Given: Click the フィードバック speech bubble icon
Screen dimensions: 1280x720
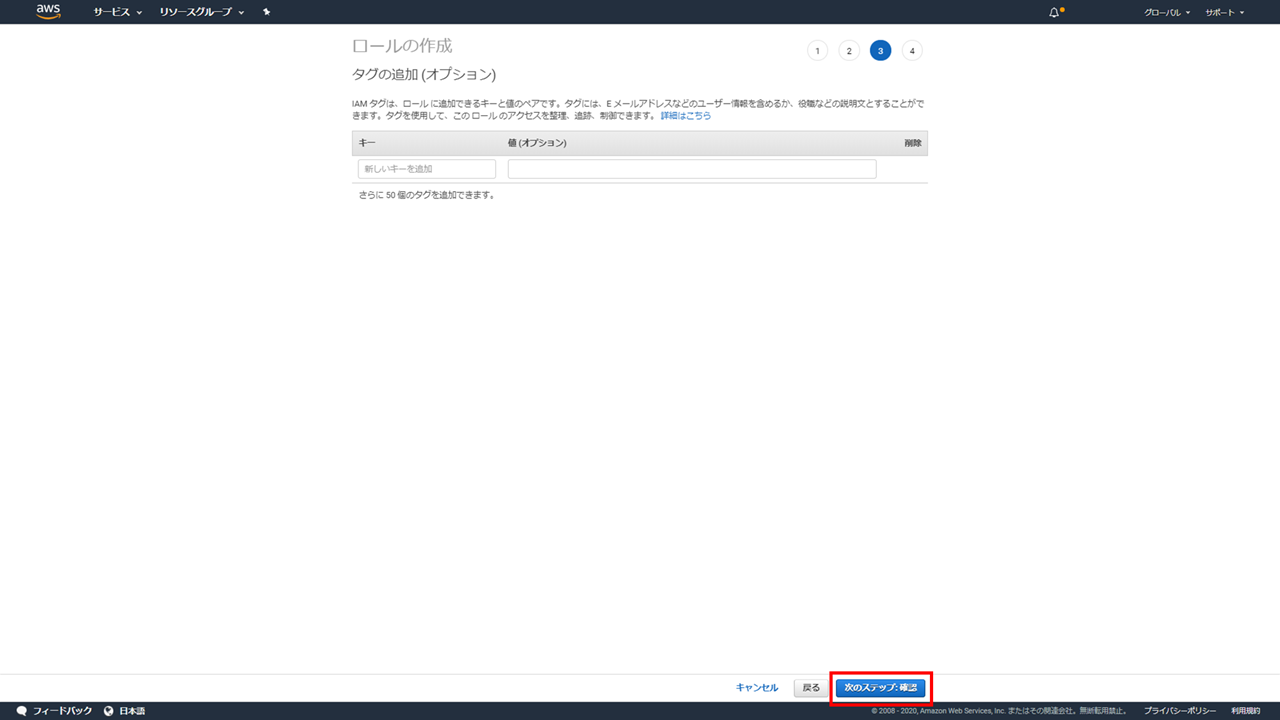Looking at the screenshot, I should click(x=22, y=711).
